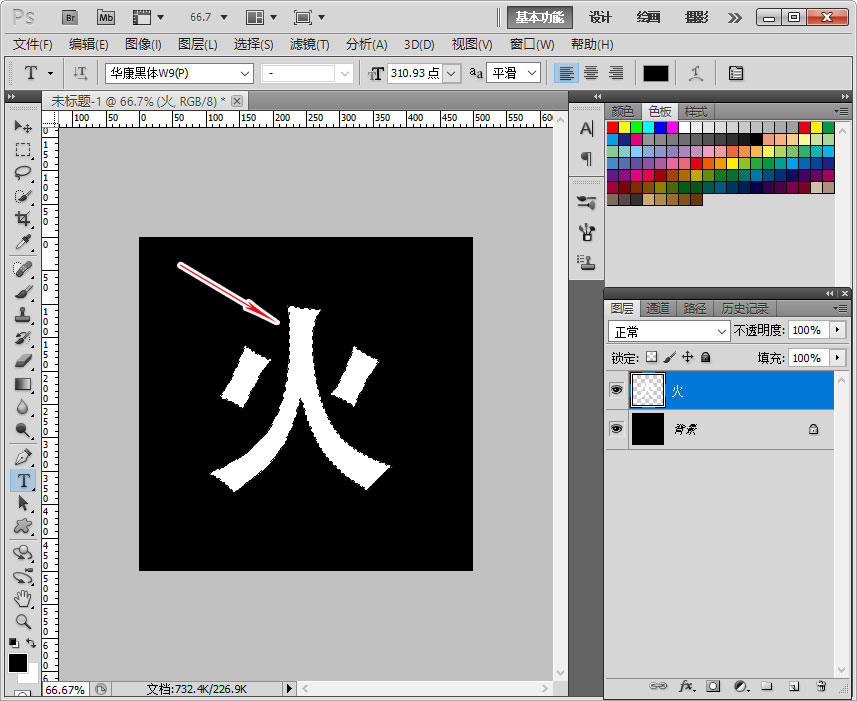Open the font family dropdown 华康黑体W9(P)

pos(179,73)
